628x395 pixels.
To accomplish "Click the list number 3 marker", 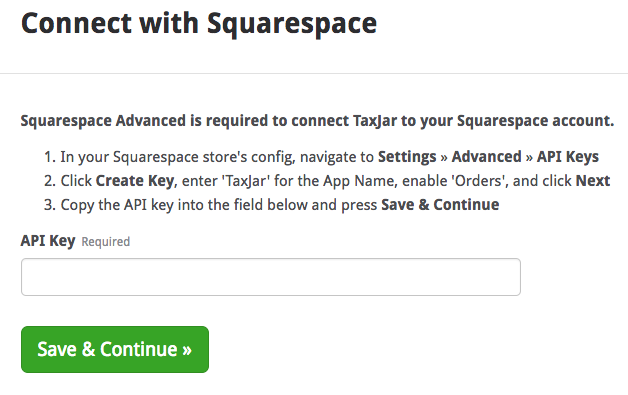I will (50, 205).
